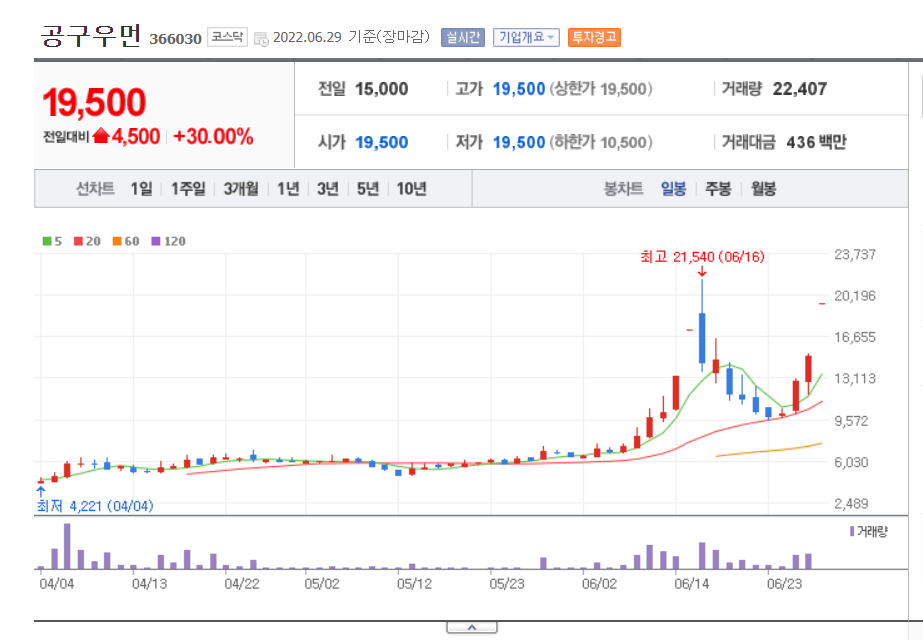The width and height of the screenshot is (923, 640).
Task: Click the 상한가 19,500 text
Action: (x=601, y=89)
